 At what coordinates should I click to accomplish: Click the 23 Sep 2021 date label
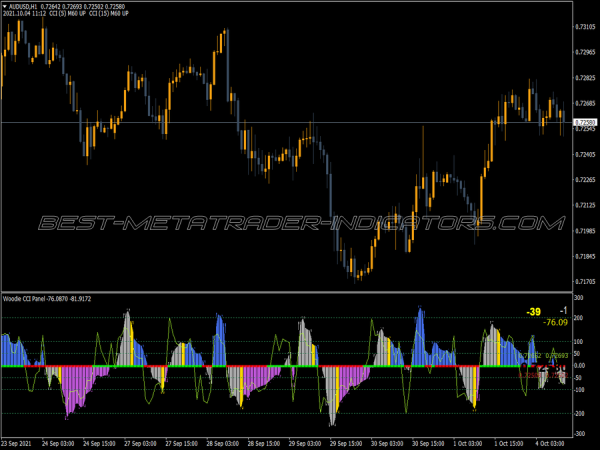click(x=20, y=443)
